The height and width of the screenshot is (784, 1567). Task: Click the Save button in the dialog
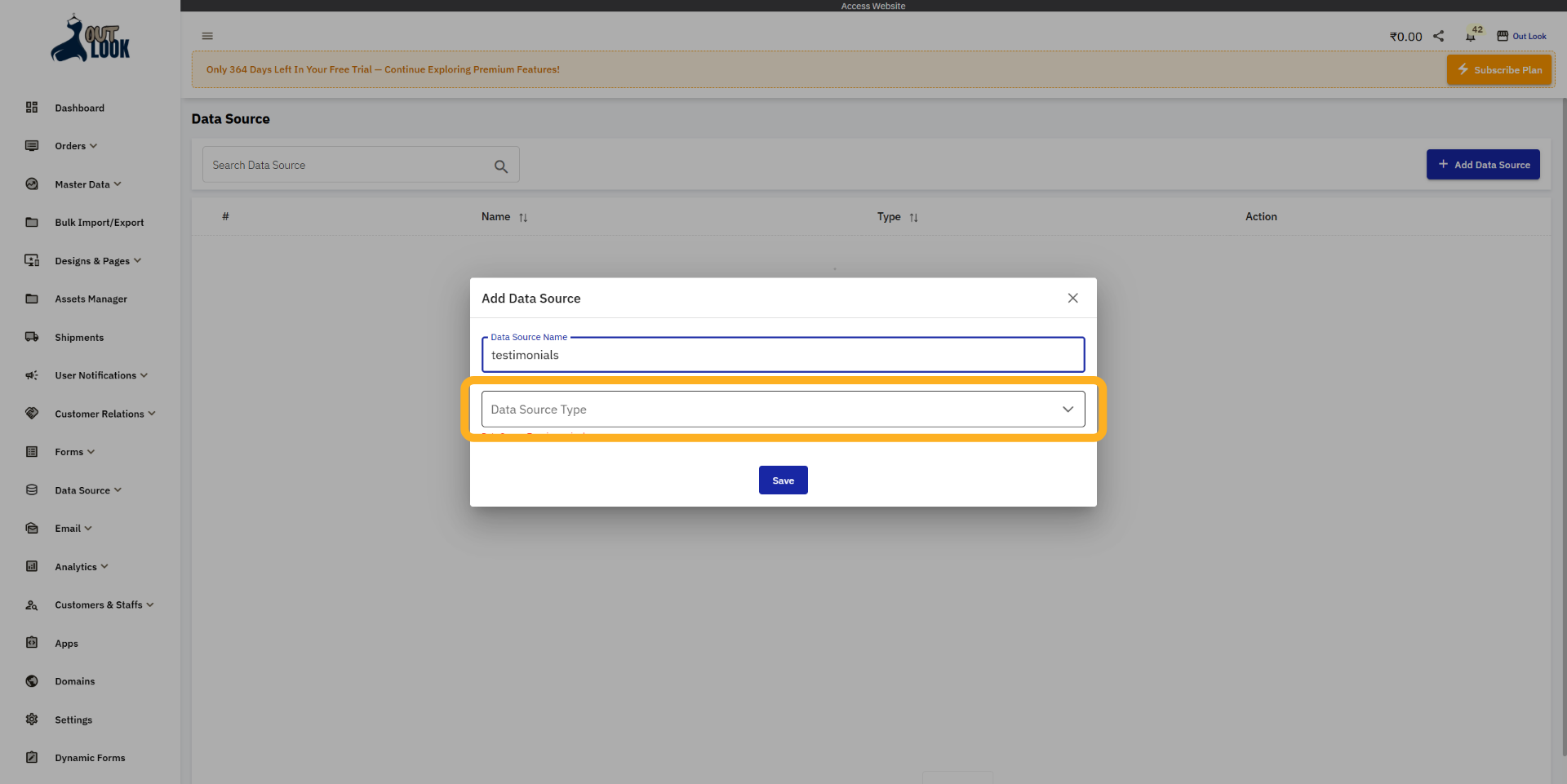click(x=783, y=480)
